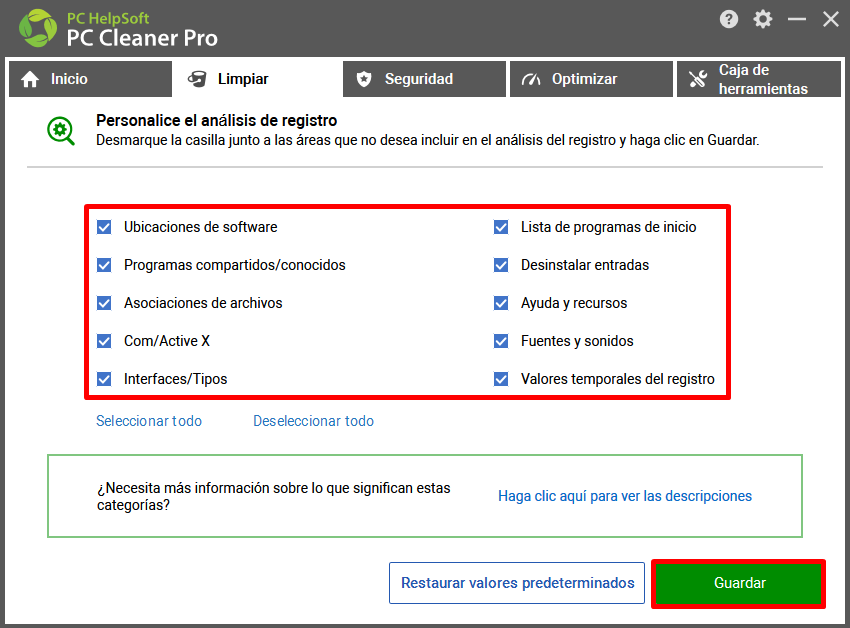Minimize the PC Cleaner Pro window

point(796,20)
